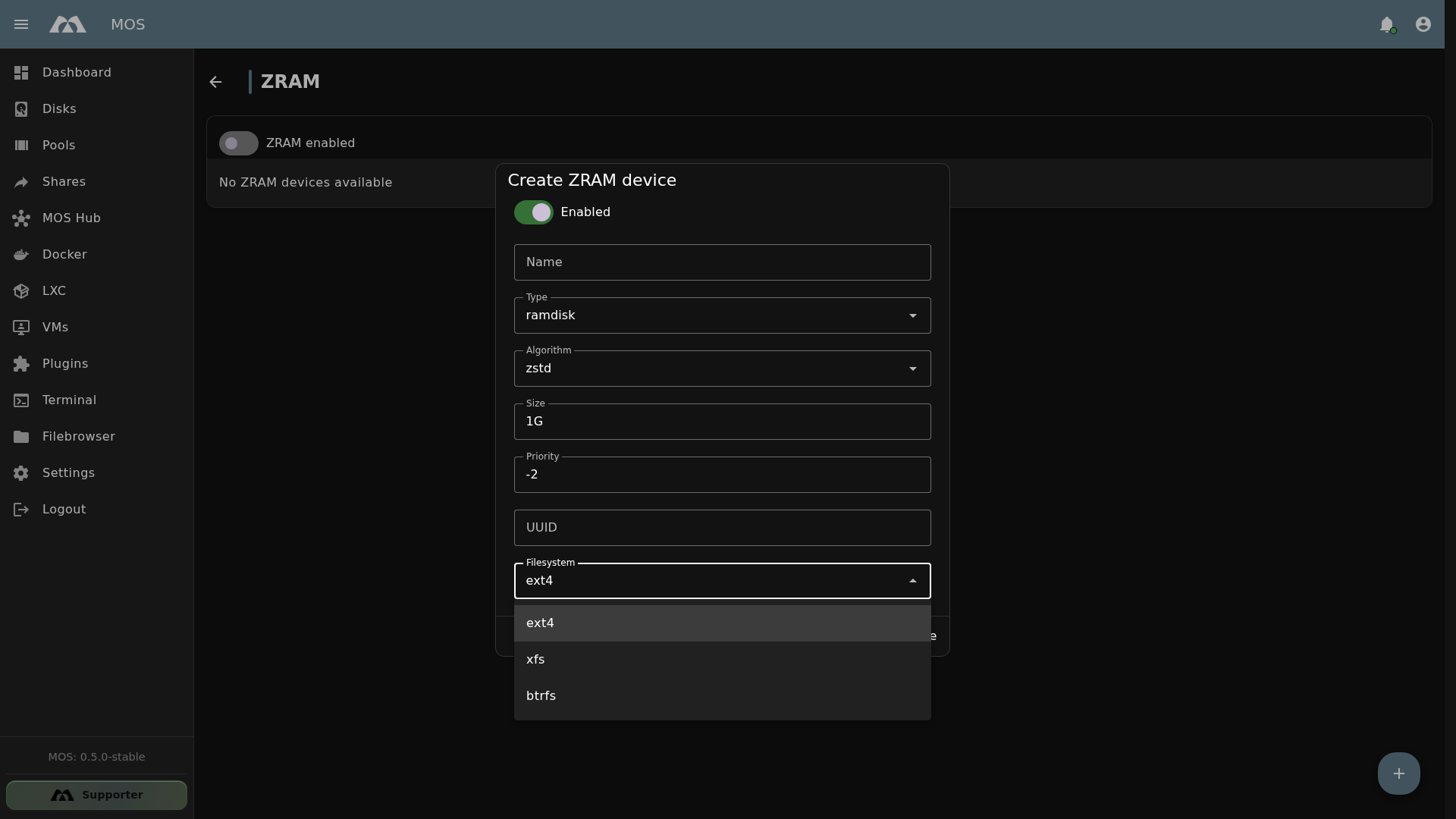Click the MOS: 0.5.0-stable version text

tap(96, 757)
